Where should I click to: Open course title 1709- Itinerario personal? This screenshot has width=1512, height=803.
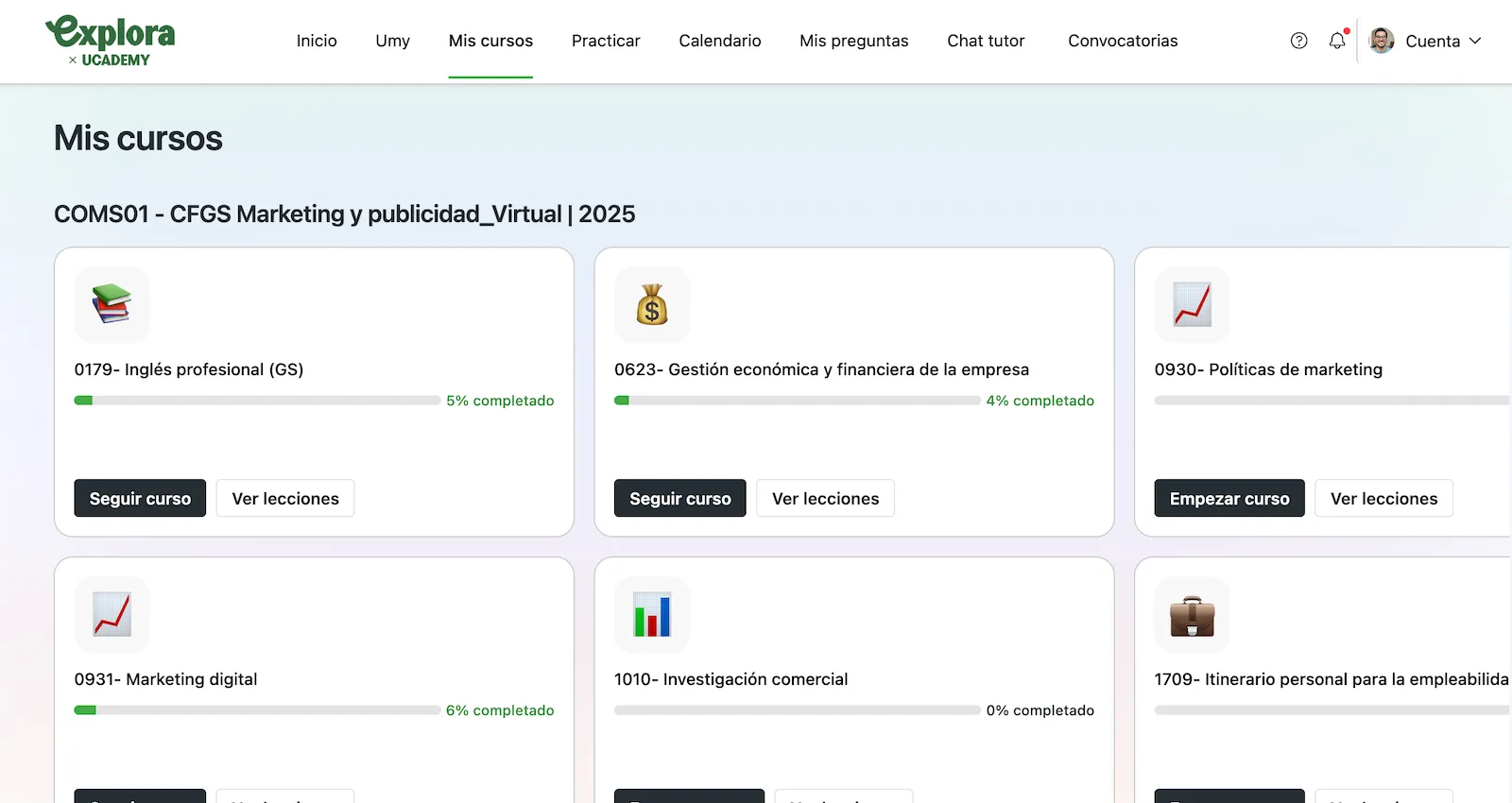tap(1332, 679)
